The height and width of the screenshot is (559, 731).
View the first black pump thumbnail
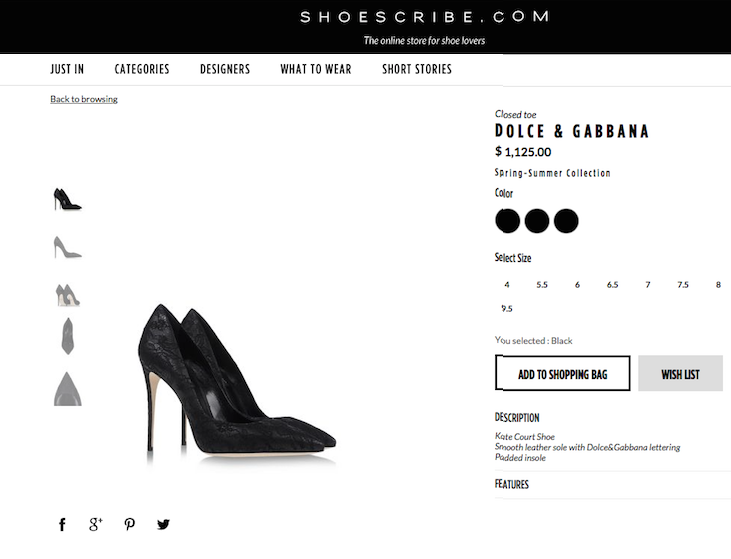click(67, 199)
